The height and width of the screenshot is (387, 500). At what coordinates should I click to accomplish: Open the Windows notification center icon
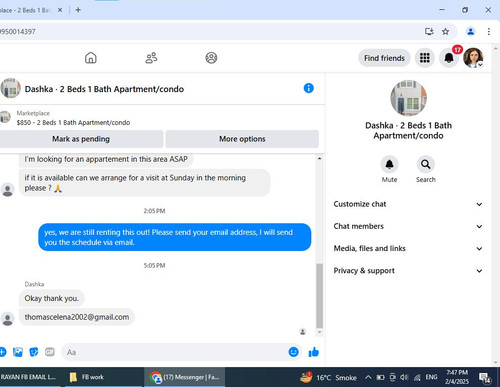pos(485,378)
